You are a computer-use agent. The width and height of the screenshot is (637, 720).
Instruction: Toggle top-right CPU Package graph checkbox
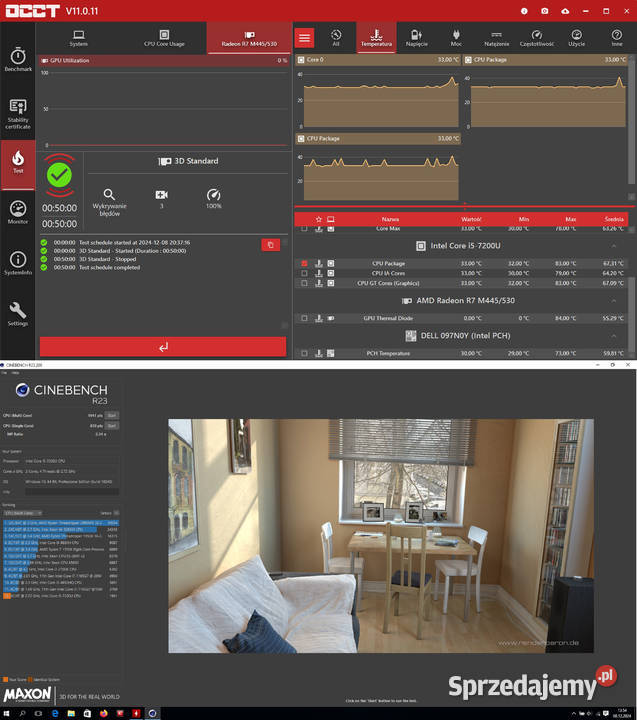(x=468, y=60)
